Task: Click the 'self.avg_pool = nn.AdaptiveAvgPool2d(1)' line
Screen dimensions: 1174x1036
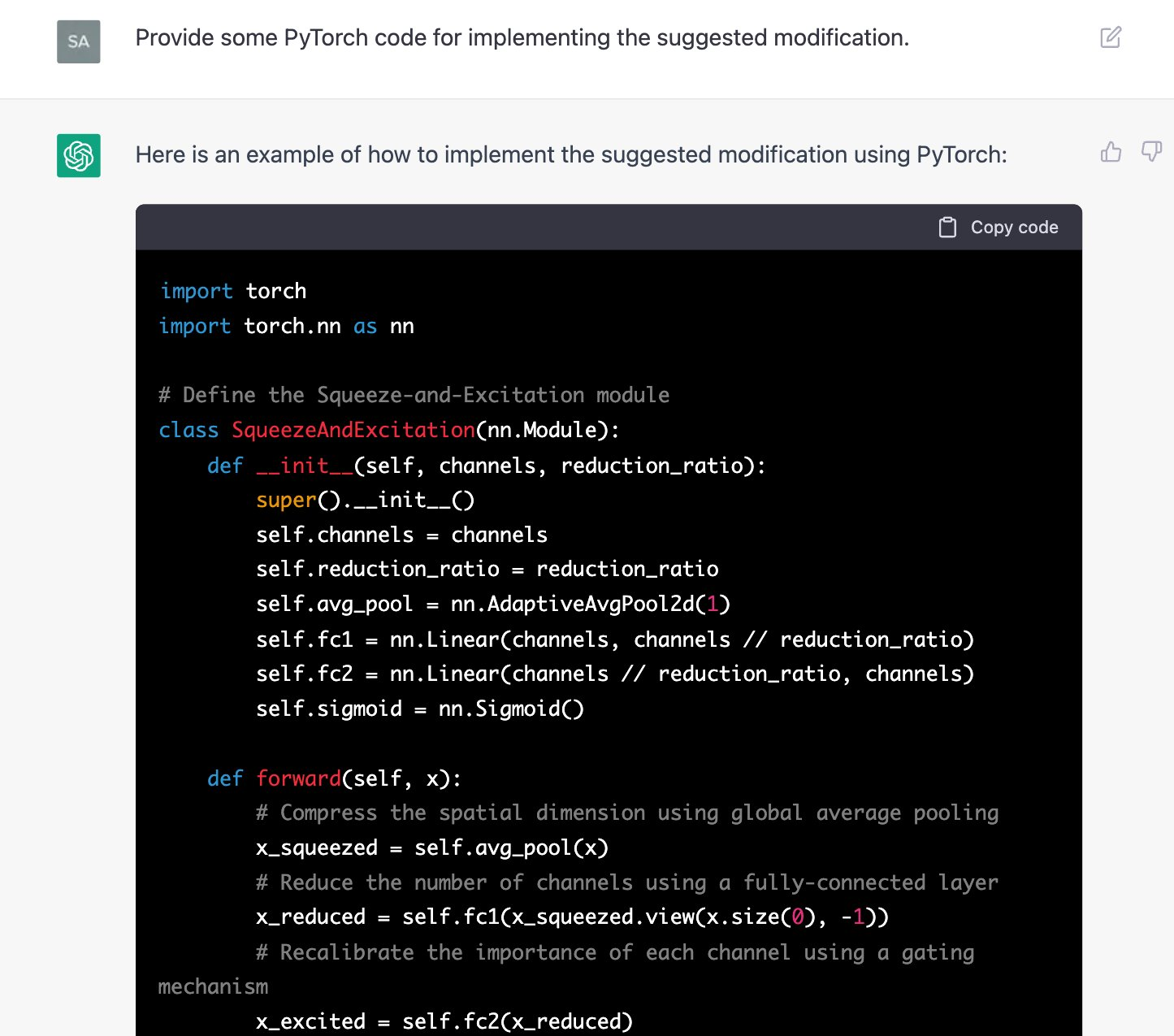Action: [493, 604]
